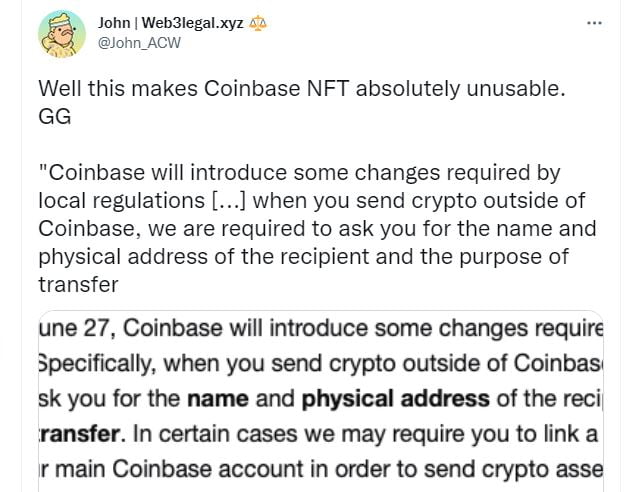The image size is (630, 492).
Task: Click the quoted line starting "Coinbase will introduce"
Action: pos(299,173)
